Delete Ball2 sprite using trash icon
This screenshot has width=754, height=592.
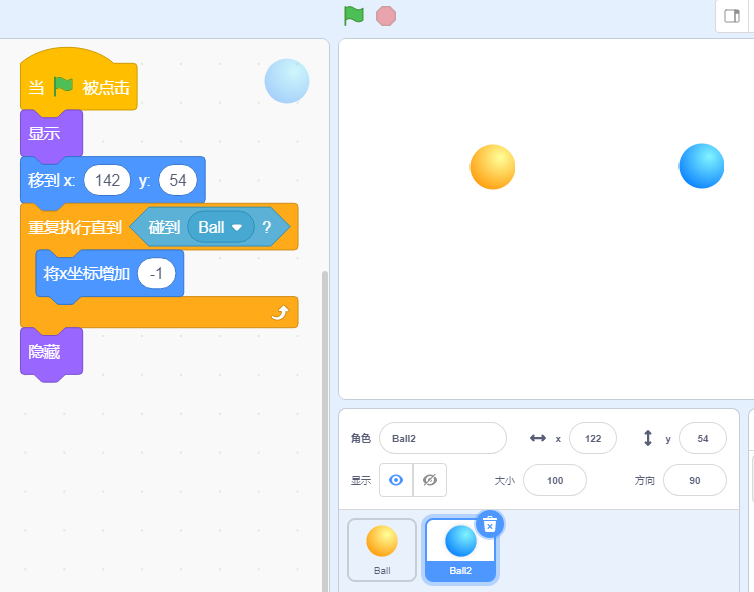coord(490,525)
